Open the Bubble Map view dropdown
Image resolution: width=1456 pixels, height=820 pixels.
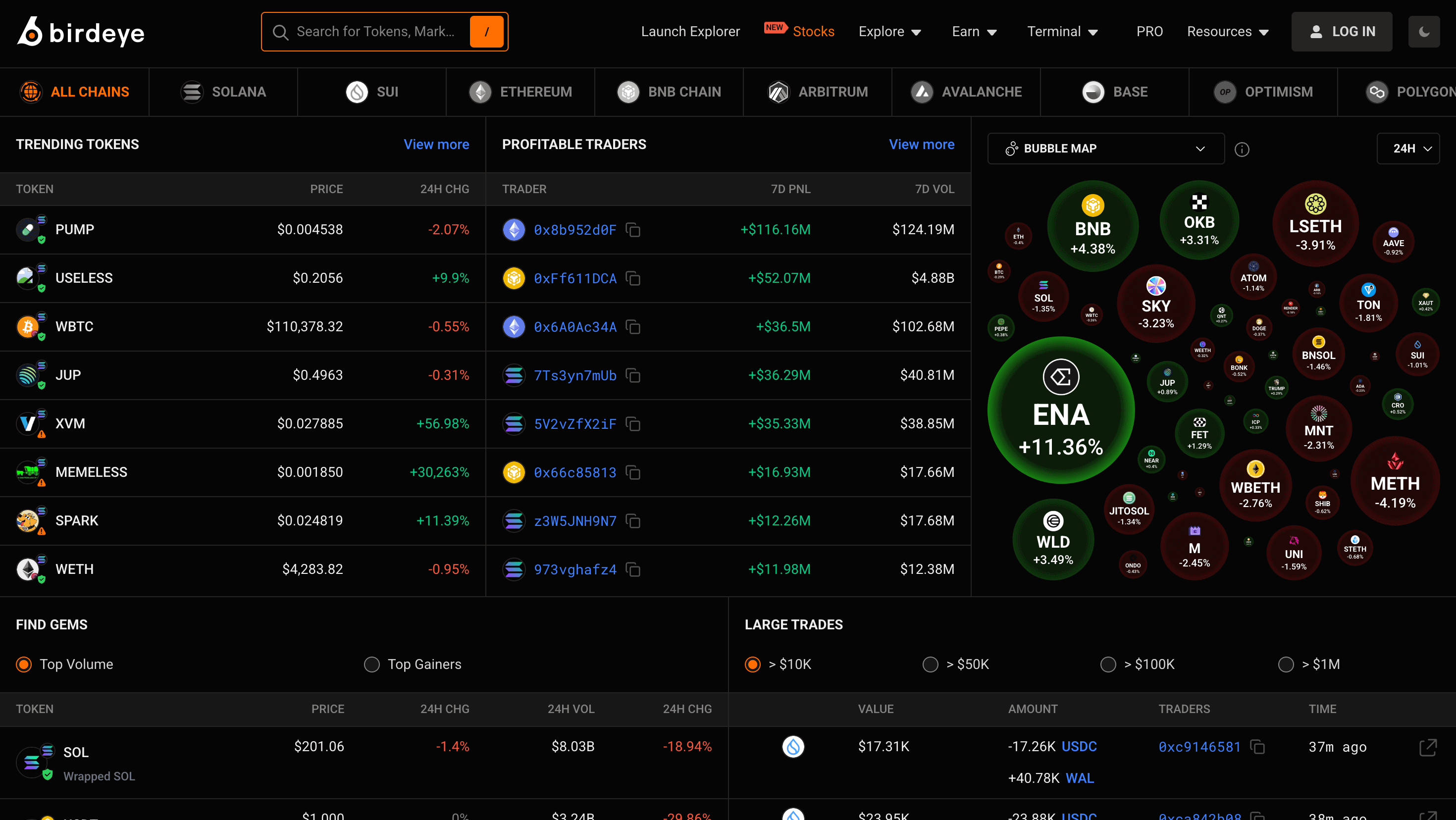[x=1105, y=149]
